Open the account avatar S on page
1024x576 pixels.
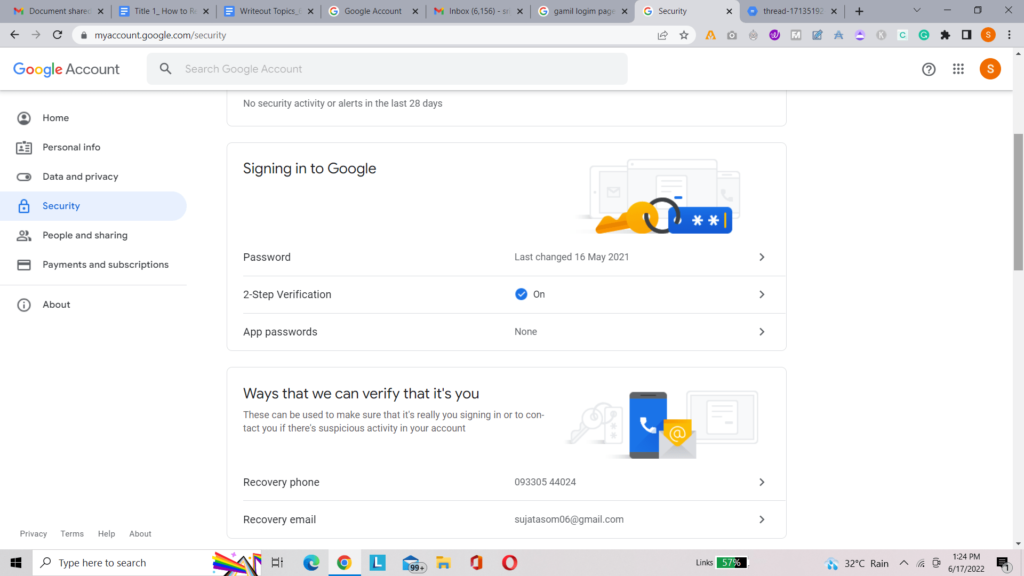990,69
